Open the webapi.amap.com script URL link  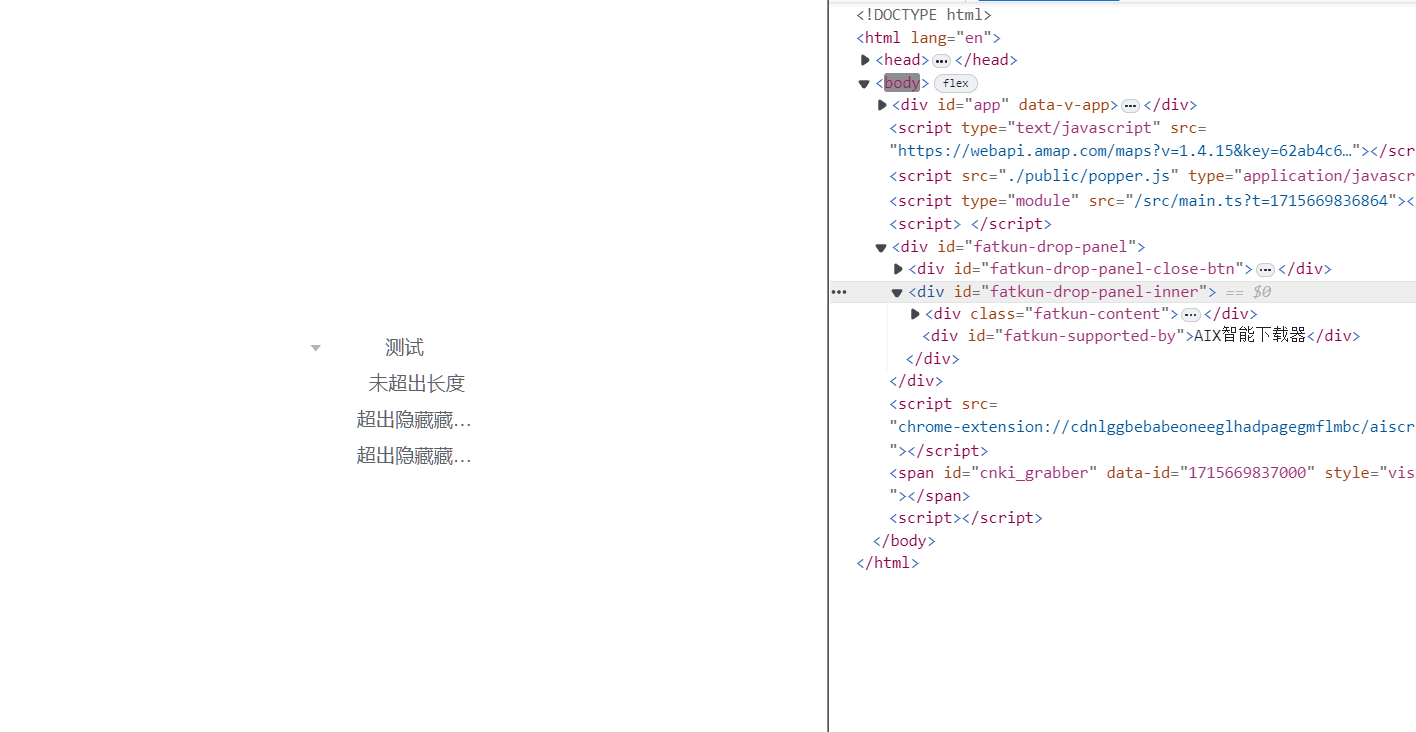[x=1127, y=151]
